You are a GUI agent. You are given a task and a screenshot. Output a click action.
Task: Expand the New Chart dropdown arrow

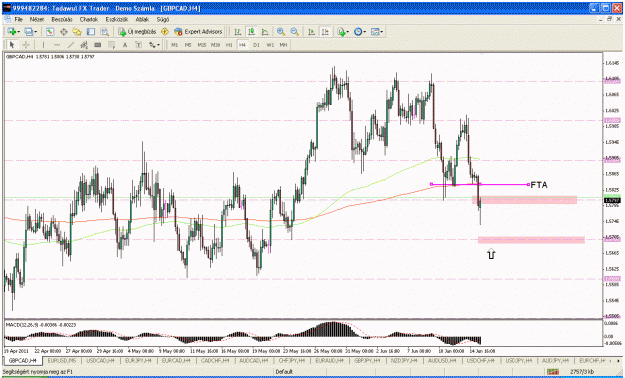18,32
